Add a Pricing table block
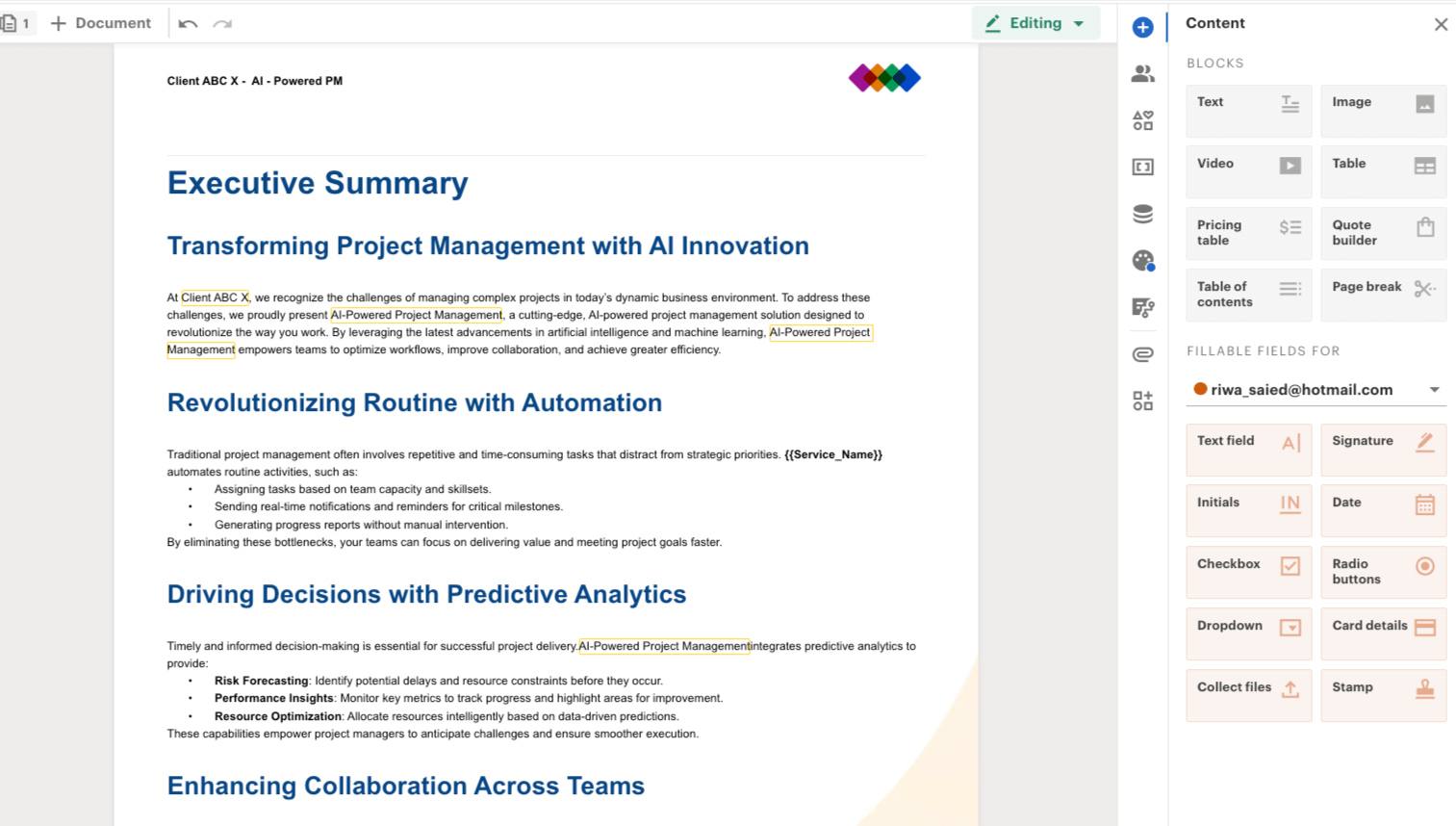This screenshot has width=1456, height=826. coord(1248,233)
